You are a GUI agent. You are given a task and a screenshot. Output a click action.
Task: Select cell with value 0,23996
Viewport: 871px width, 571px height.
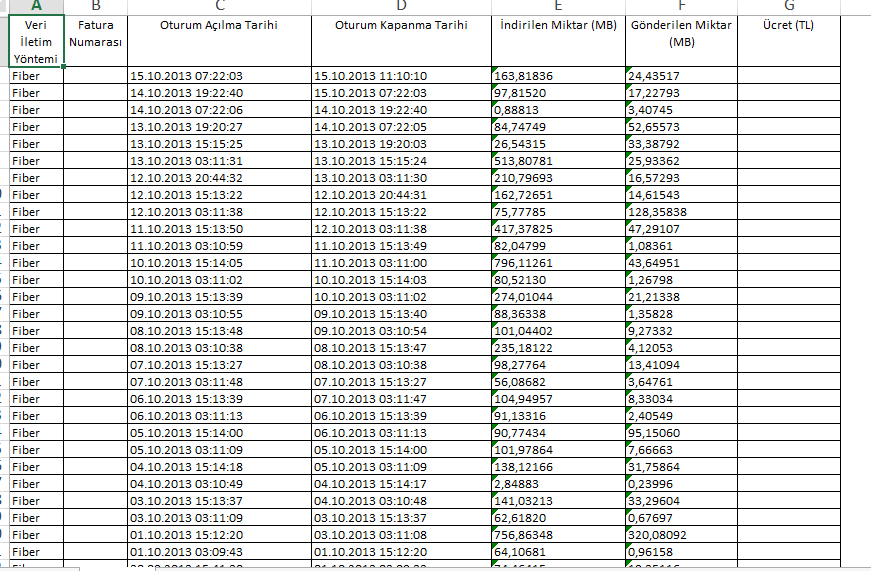click(x=682, y=484)
